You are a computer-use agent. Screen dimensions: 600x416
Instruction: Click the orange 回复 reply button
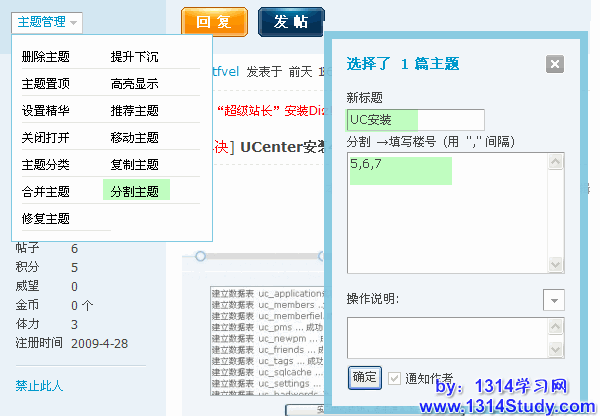214,22
